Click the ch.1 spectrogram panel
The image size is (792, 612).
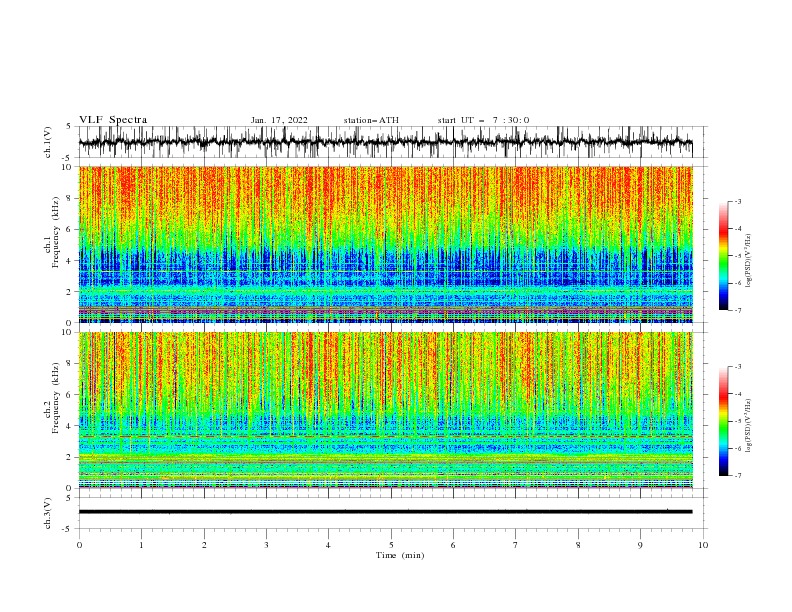(x=385, y=244)
